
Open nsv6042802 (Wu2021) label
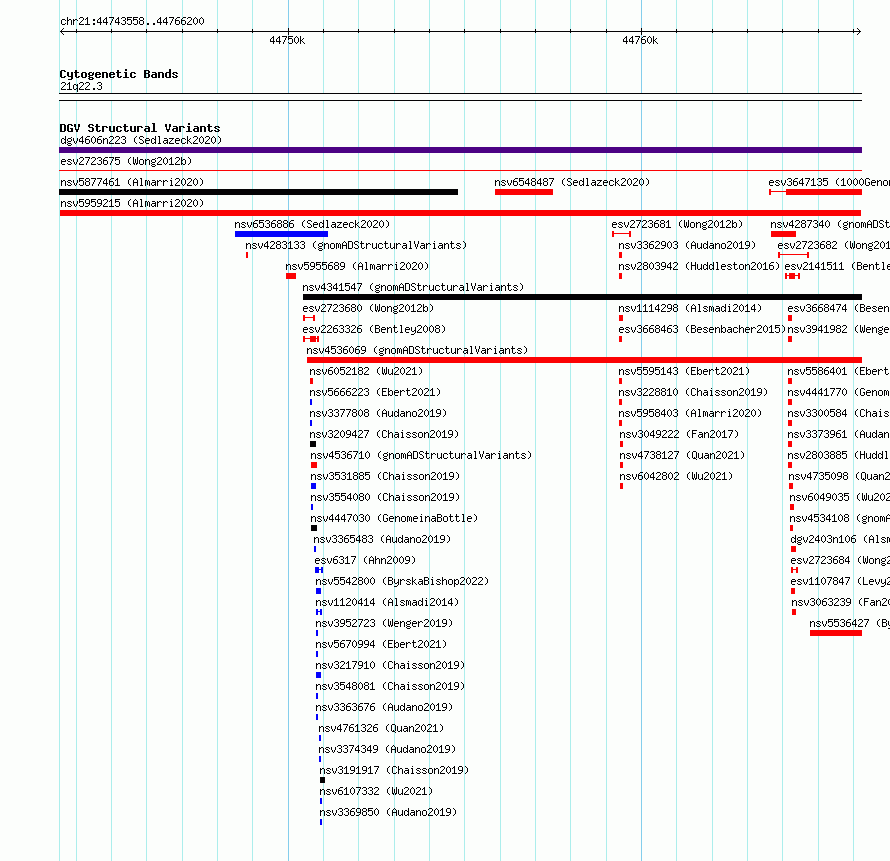[x=677, y=476]
